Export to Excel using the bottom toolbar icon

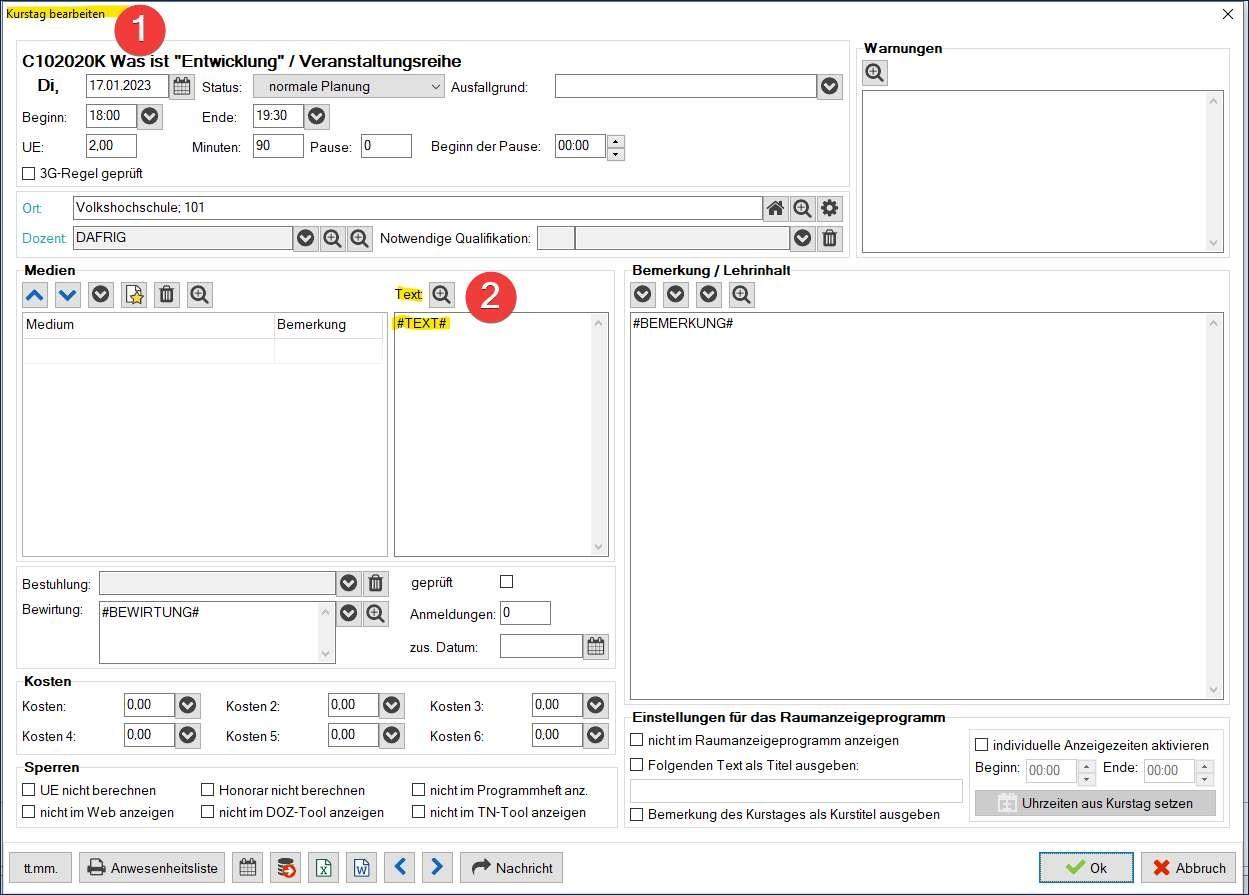click(324, 868)
